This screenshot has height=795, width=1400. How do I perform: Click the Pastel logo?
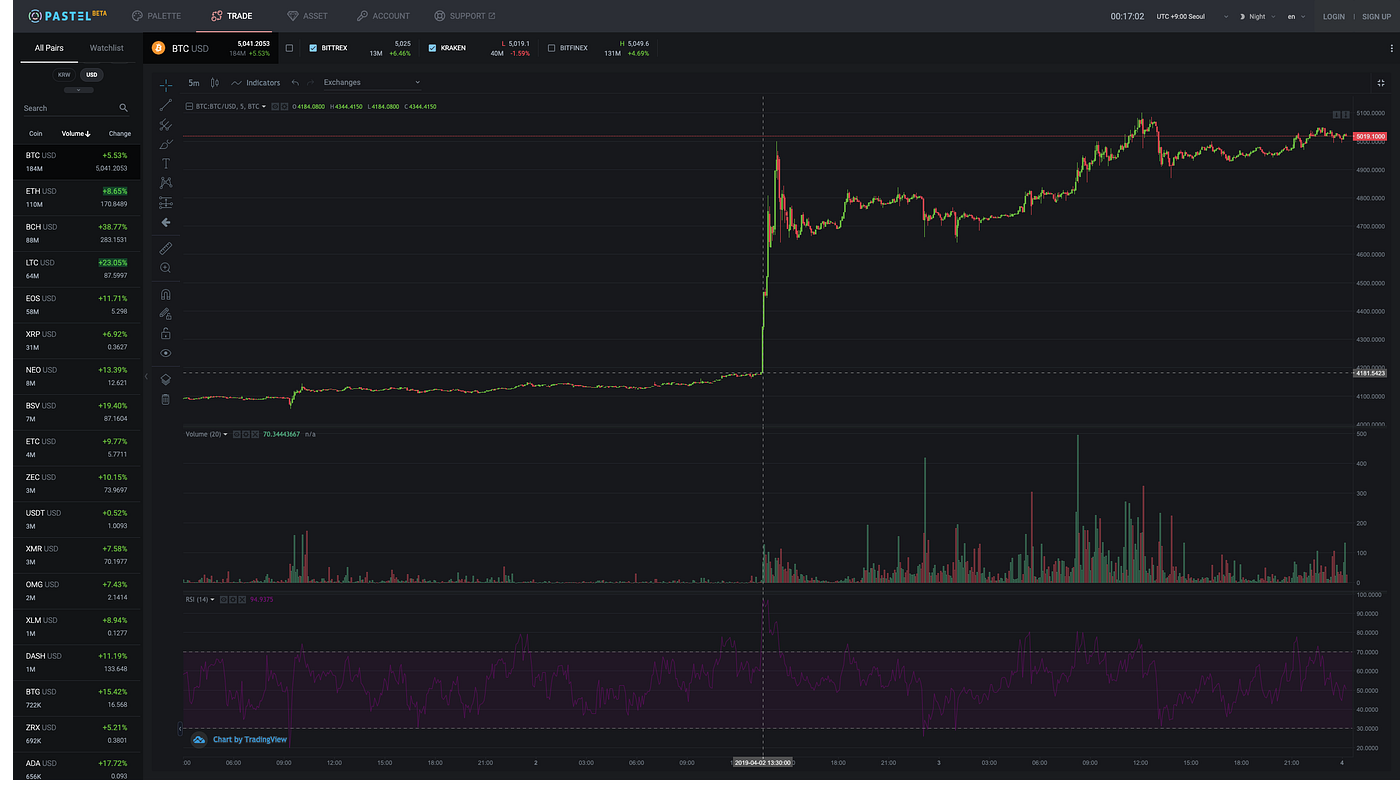pos(68,16)
